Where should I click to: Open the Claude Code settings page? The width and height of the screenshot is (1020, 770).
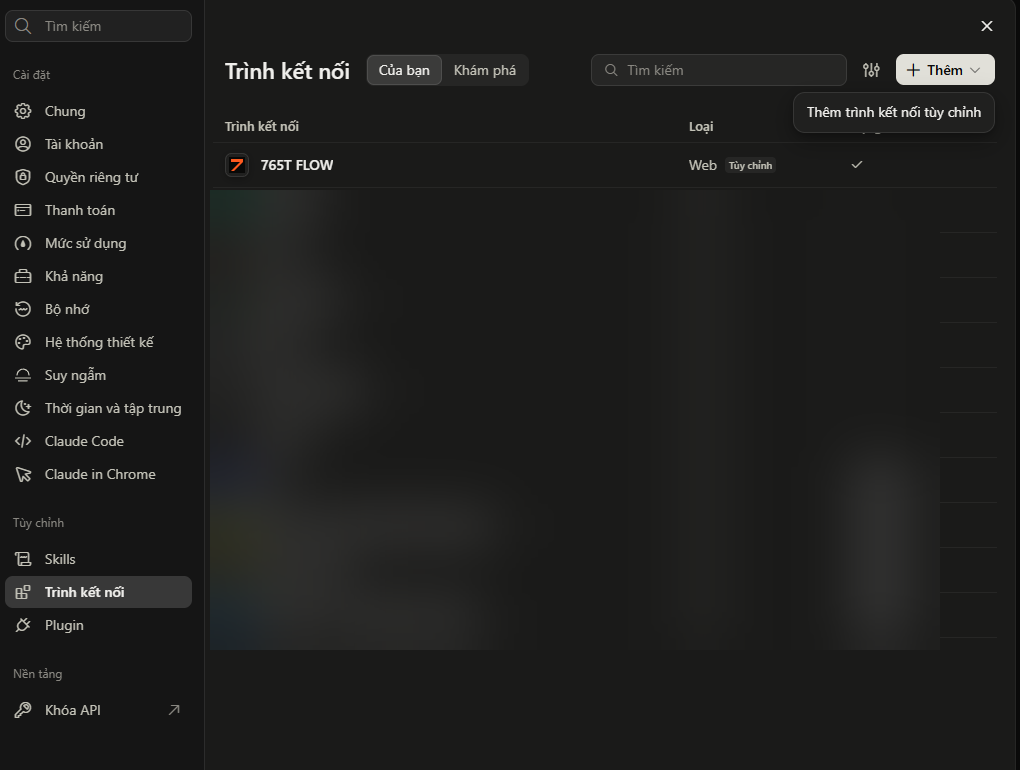click(98, 441)
